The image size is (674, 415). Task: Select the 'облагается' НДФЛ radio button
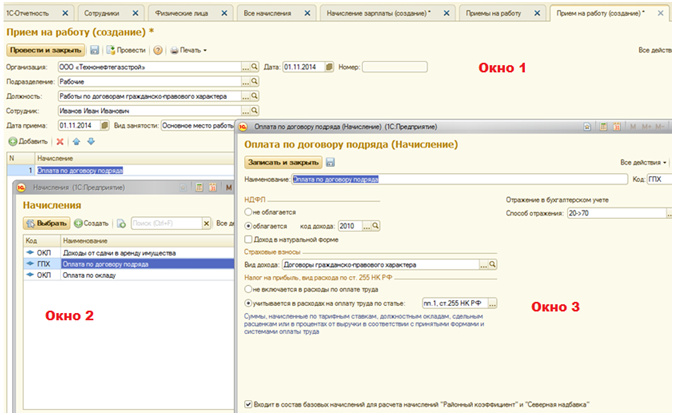point(248,226)
